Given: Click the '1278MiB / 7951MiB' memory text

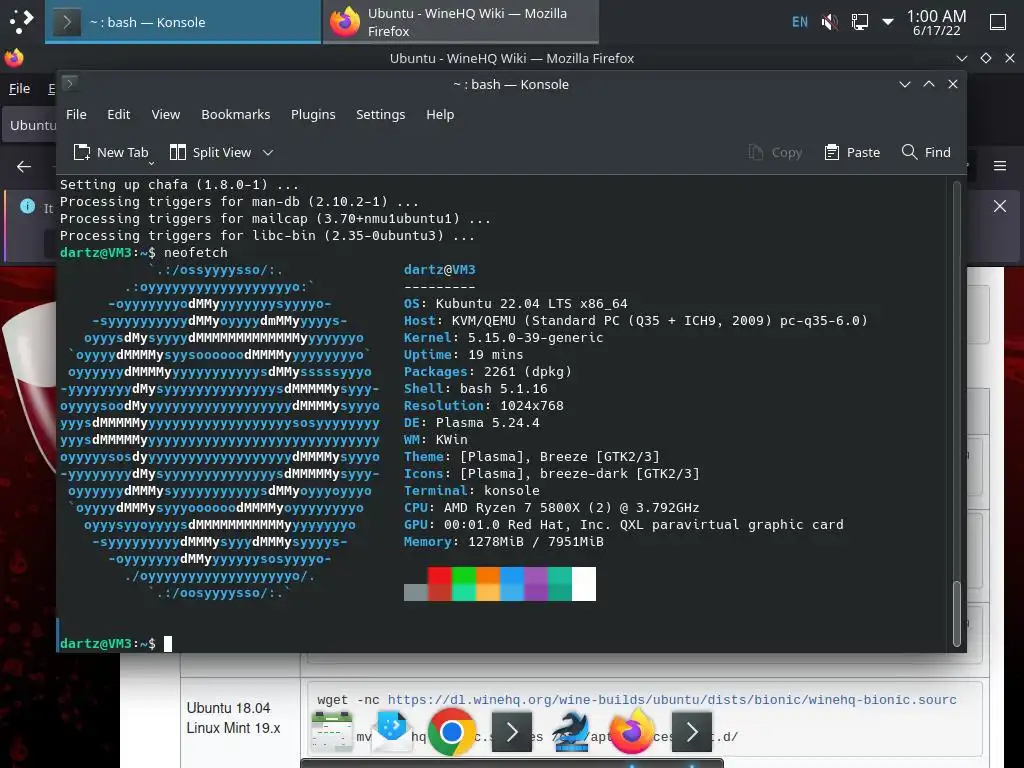Looking at the screenshot, I should pyautogui.click(x=536, y=541).
